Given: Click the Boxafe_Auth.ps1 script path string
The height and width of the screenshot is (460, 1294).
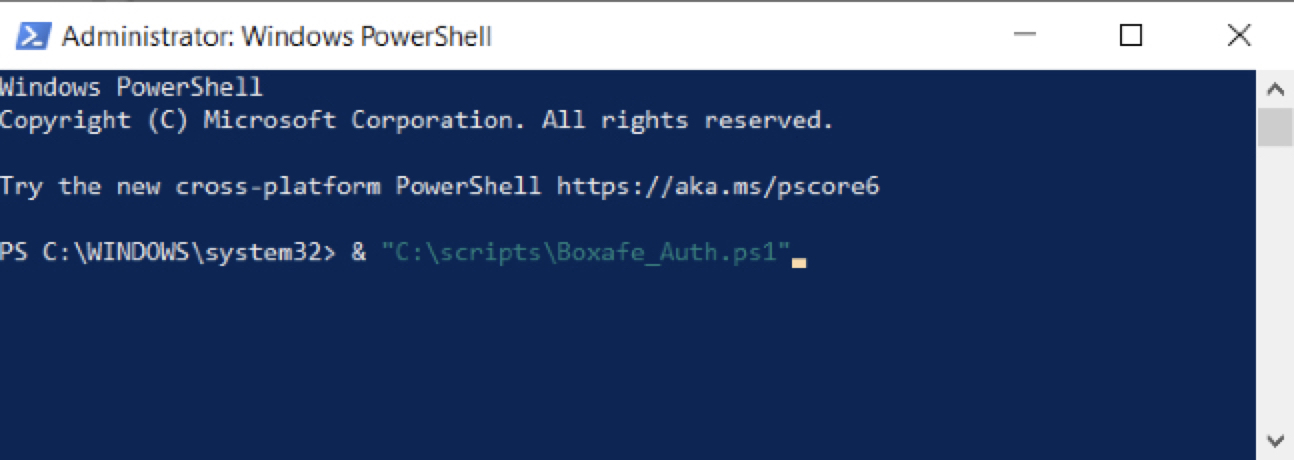Looking at the screenshot, I should click(x=586, y=252).
